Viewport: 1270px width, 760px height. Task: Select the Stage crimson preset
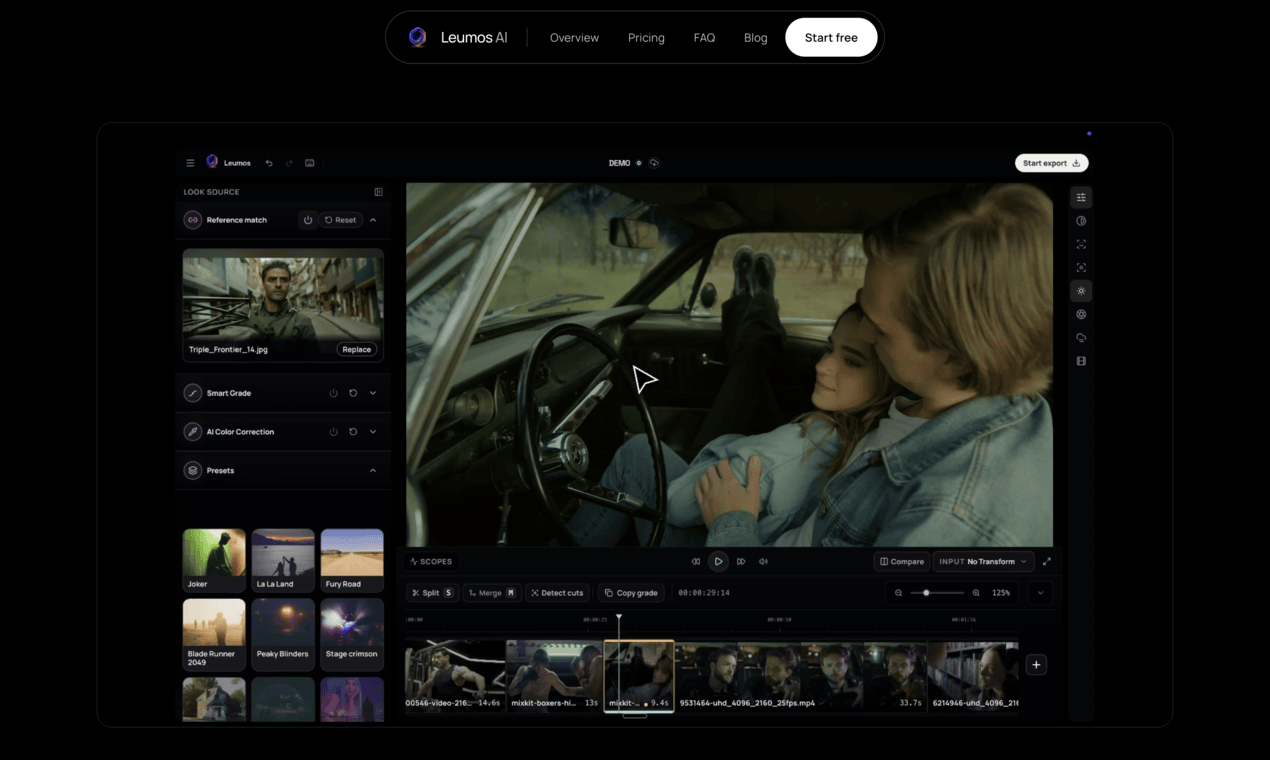tap(352, 634)
